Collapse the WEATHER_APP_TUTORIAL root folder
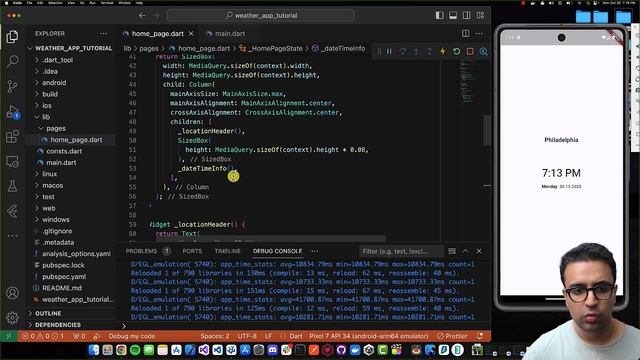Viewport: 640px width, 360px height. pos(71,48)
